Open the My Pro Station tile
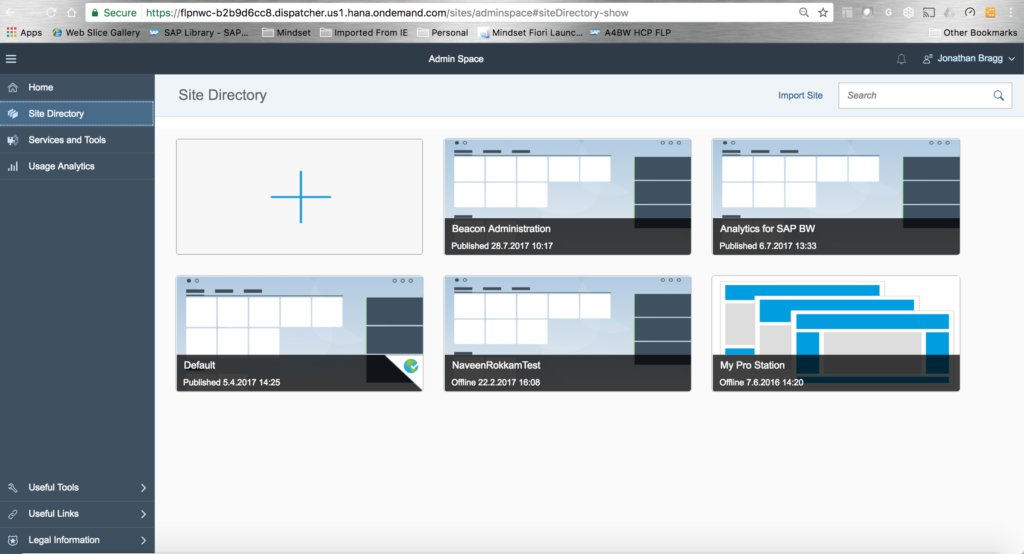Viewport: 1024px width, 554px height. tap(836, 333)
